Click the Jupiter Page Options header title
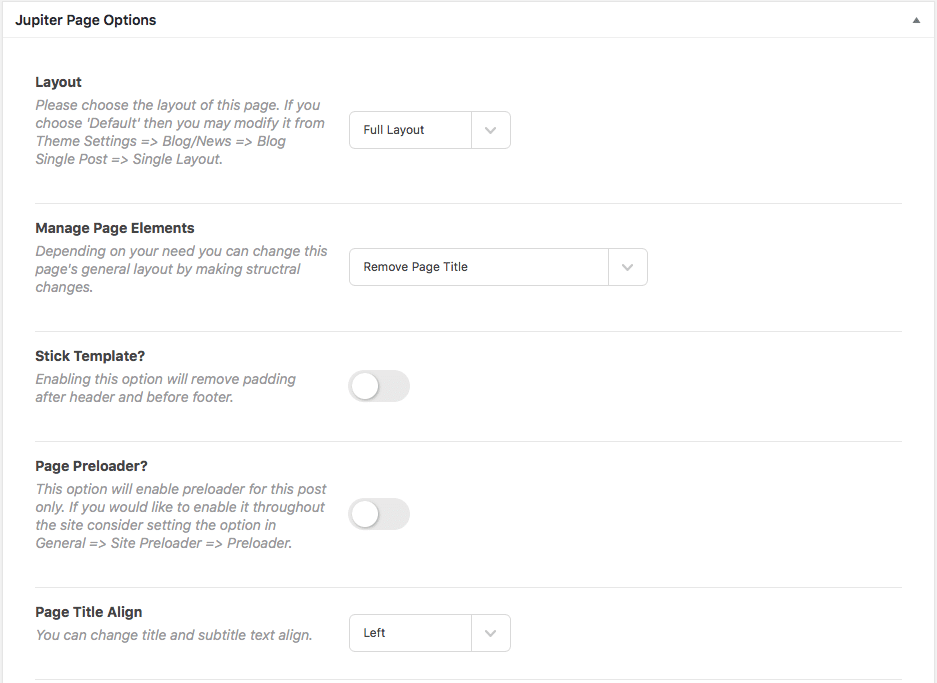This screenshot has width=937, height=683. pyautogui.click(x=85, y=20)
